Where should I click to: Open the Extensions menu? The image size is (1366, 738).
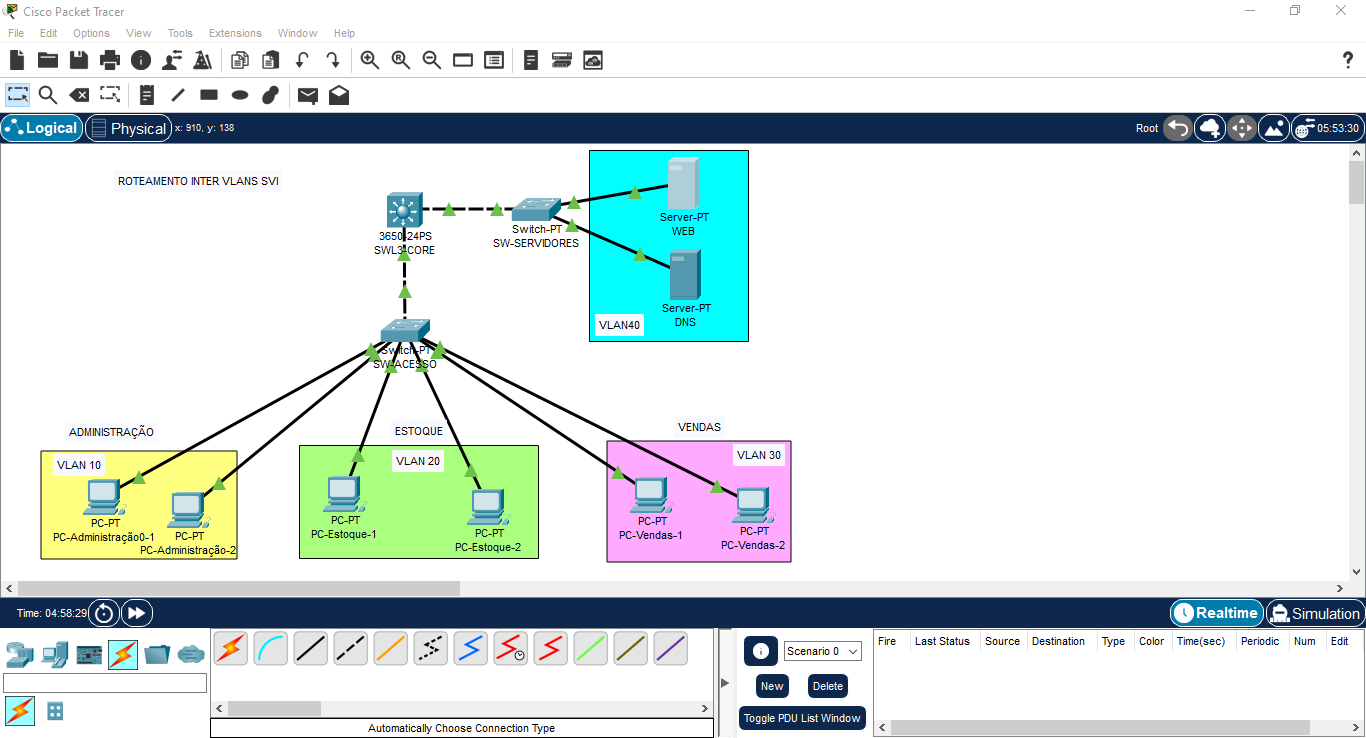[235, 33]
